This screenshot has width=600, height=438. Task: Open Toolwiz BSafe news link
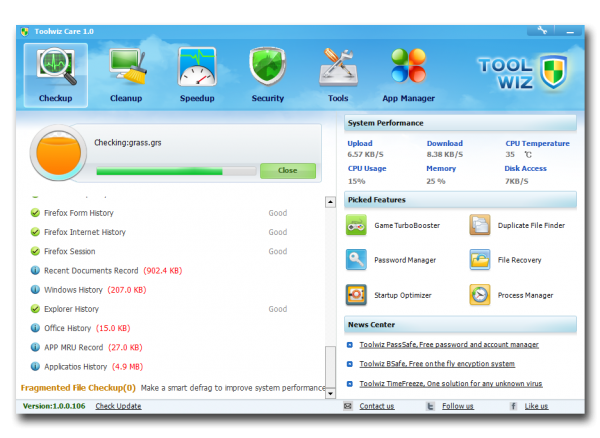(437, 364)
